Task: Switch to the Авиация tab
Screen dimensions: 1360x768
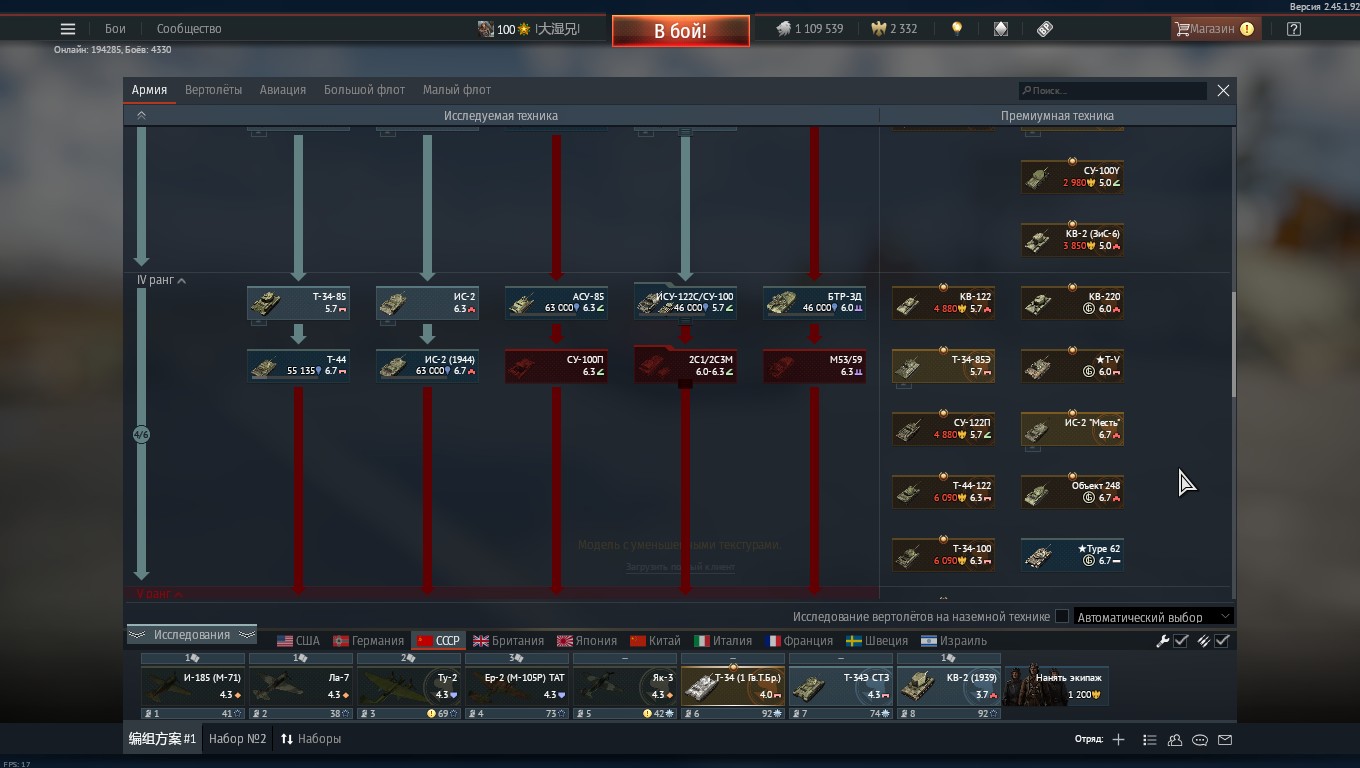Action: tap(283, 90)
